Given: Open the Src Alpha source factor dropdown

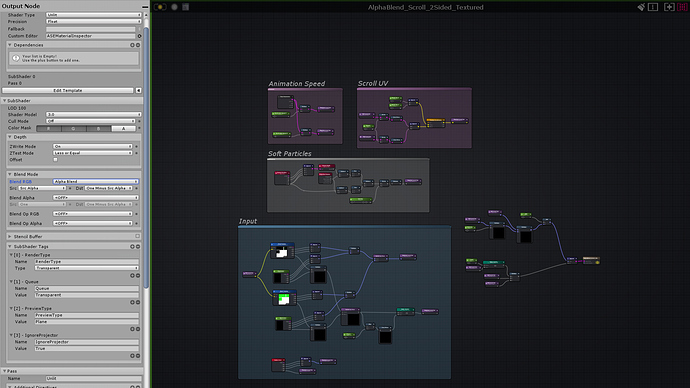Looking at the screenshot, I should coord(42,188).
